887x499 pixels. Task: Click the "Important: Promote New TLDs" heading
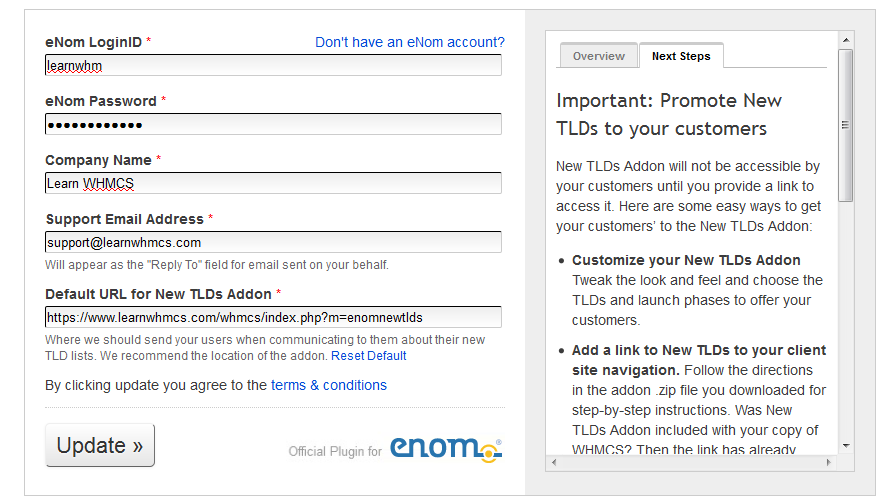(669, 114)
